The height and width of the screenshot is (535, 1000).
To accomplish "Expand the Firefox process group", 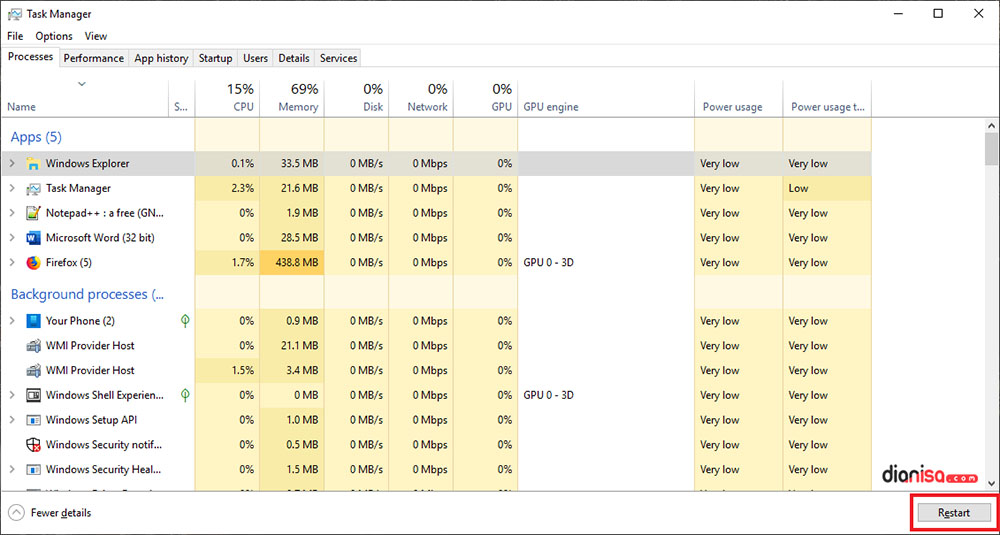I will coord(12,263).
